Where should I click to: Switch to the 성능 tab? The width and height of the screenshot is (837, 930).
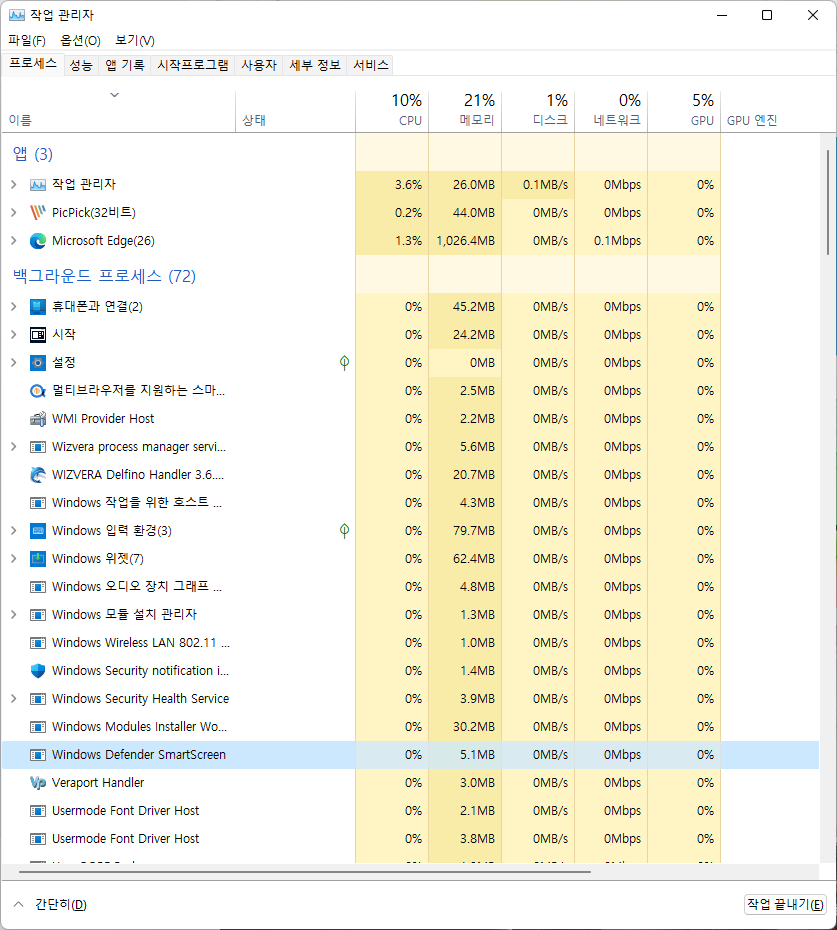click(81, 65)
